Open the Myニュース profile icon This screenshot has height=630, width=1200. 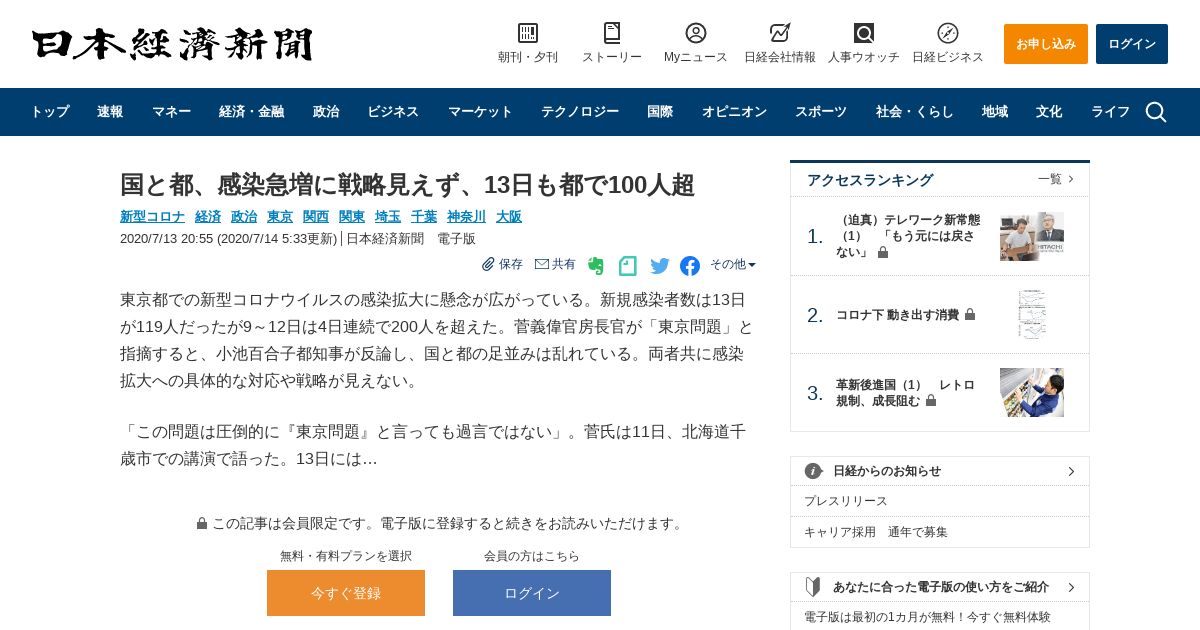(696, 33)
